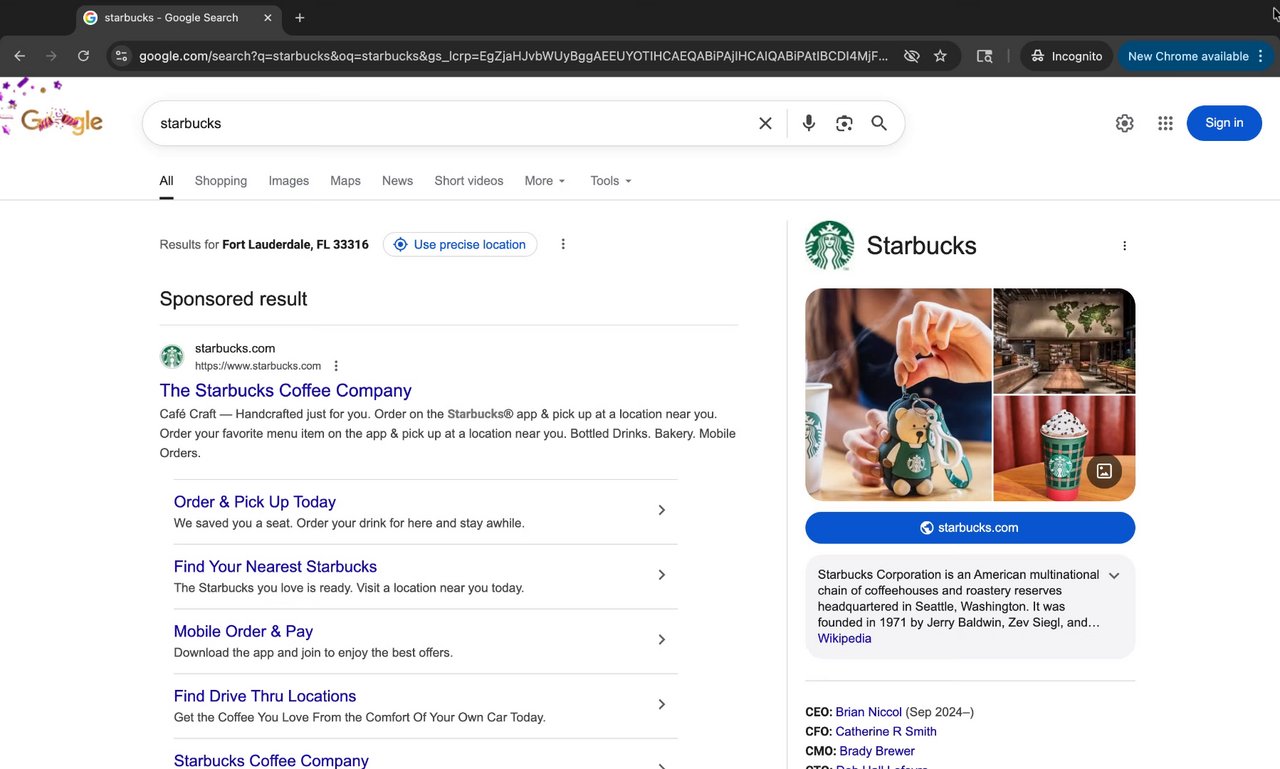
Task: Open site information icon in address bar
Action: [x=121, y=56]
